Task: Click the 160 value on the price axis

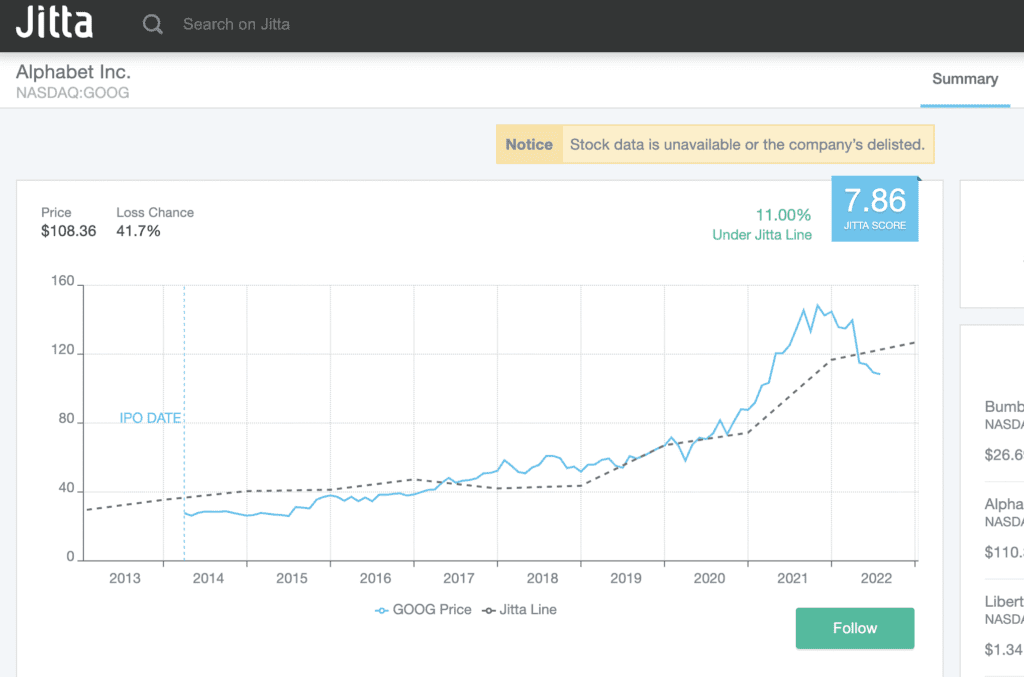Action: pyautogui.click(x=63, y=281)
